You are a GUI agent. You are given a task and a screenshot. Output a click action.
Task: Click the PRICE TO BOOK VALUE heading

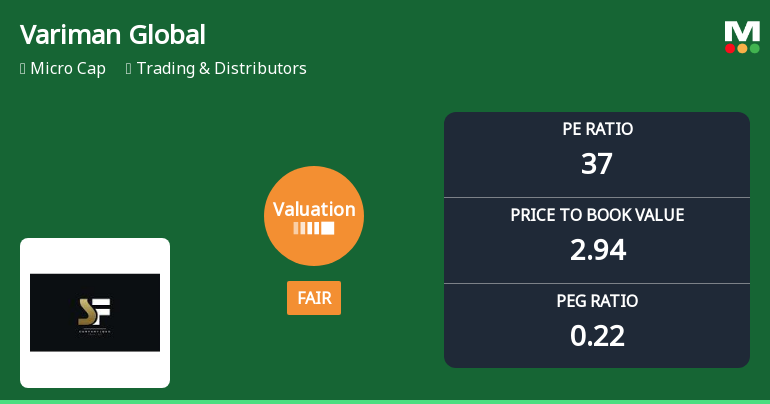tap(597, 215)
